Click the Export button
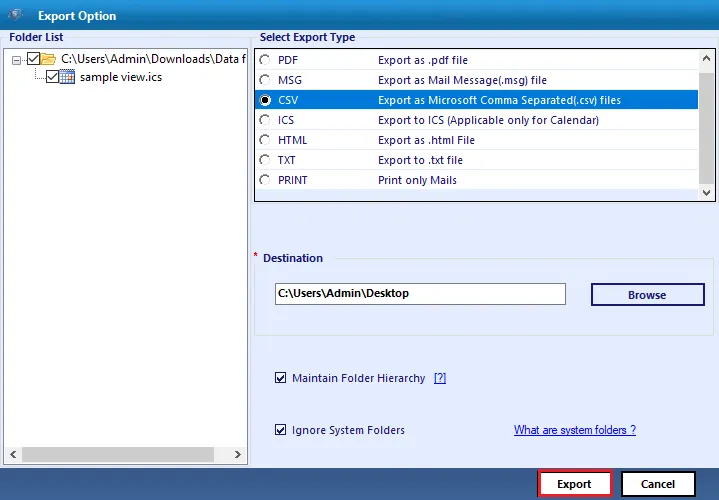 (x=575, y=484)
